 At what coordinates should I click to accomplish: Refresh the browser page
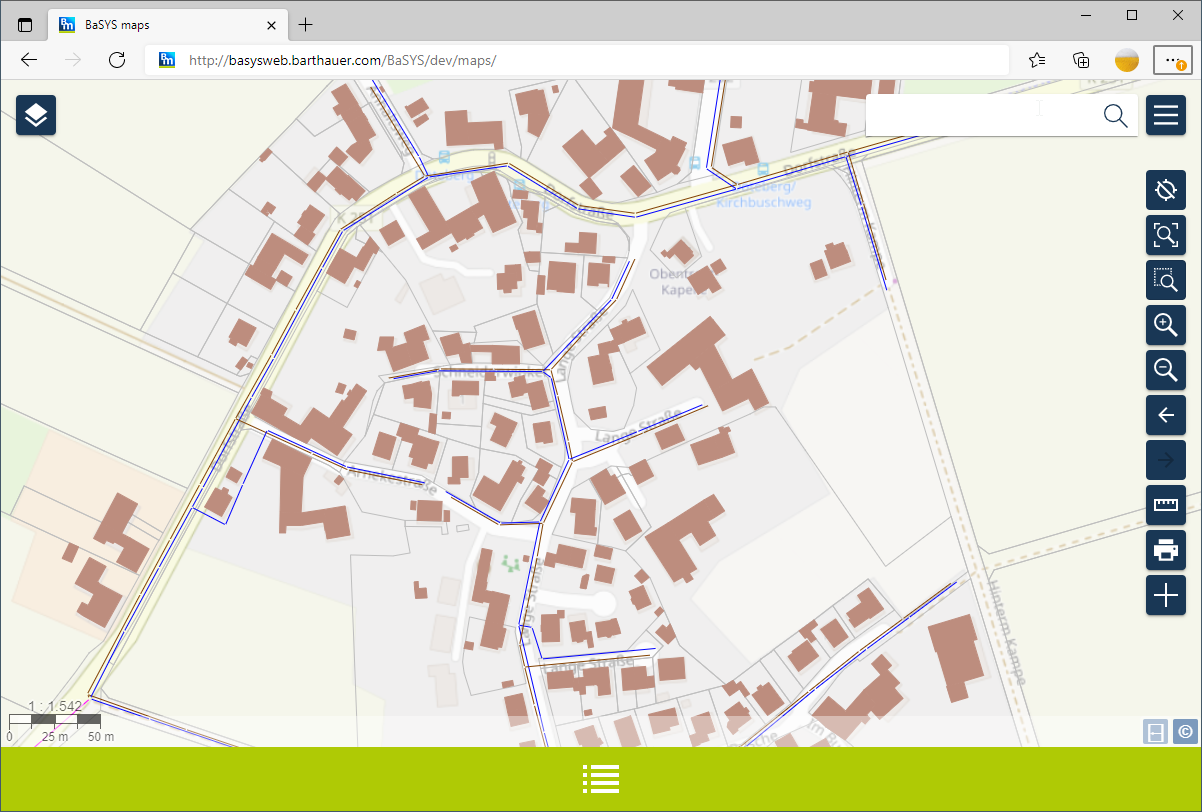117,60
